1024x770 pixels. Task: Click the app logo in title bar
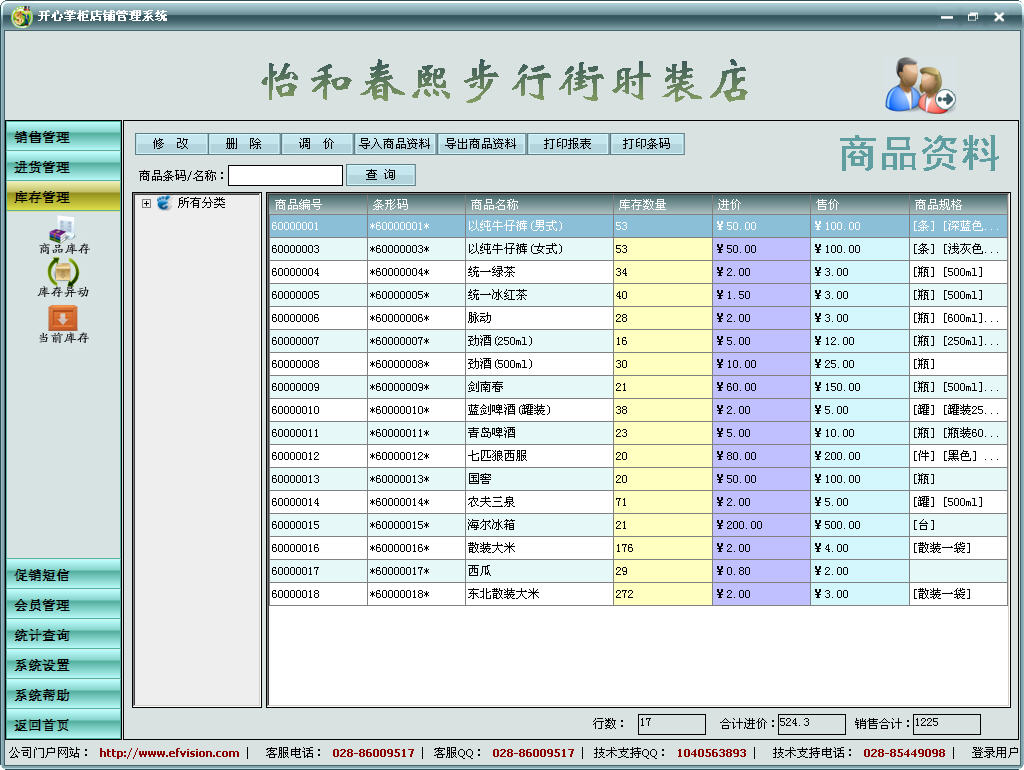(x=22, y=16)
